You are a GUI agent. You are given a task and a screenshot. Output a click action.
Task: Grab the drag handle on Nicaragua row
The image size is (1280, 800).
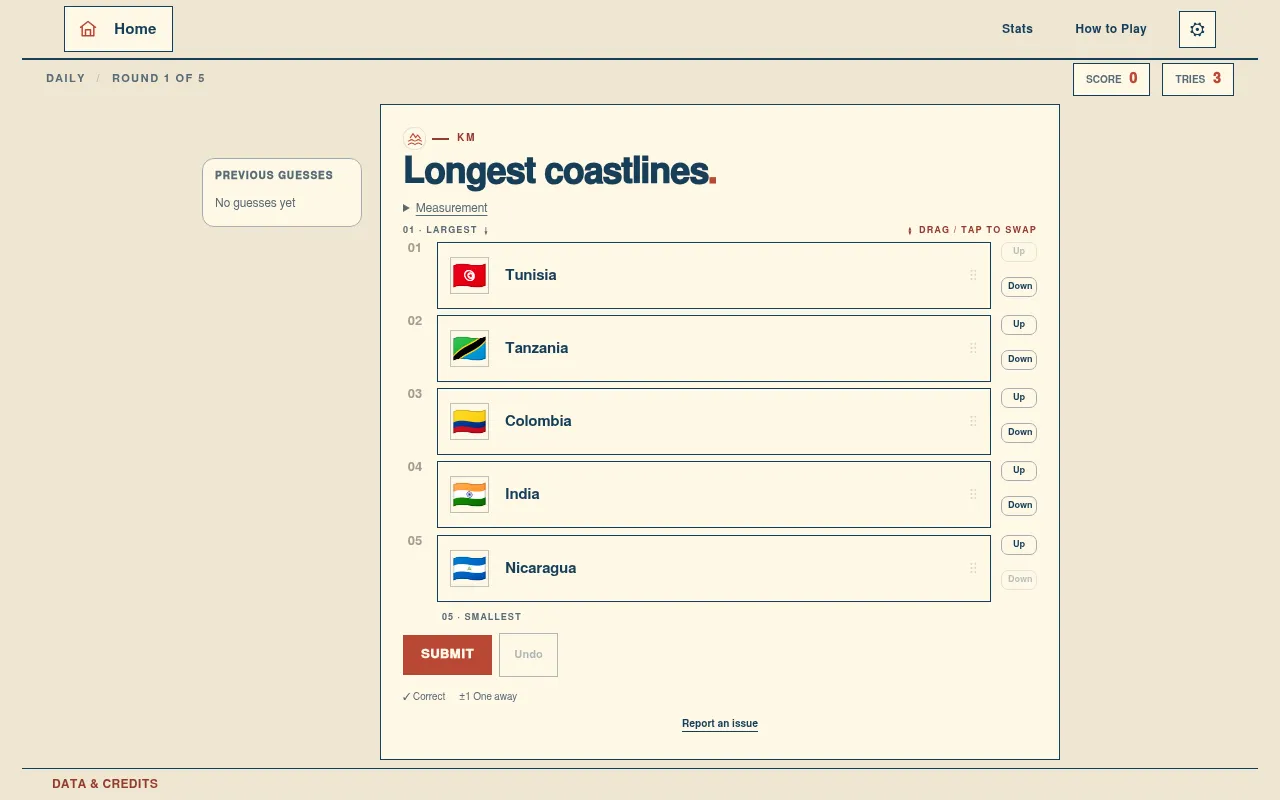pos(973,568)
